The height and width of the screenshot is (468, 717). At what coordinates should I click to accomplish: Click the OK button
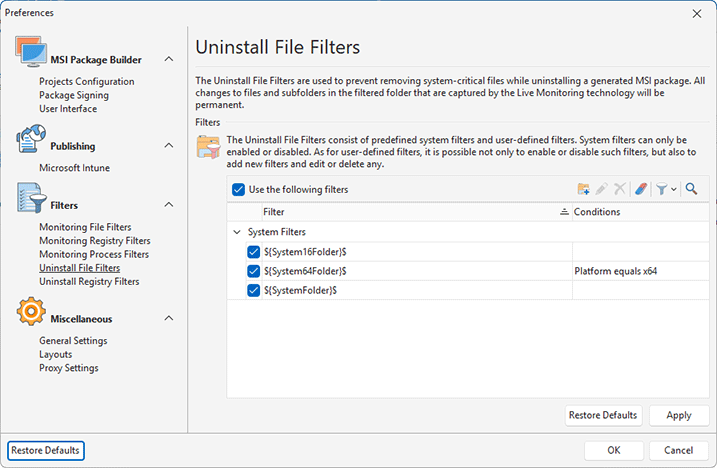tap(614, 450)
